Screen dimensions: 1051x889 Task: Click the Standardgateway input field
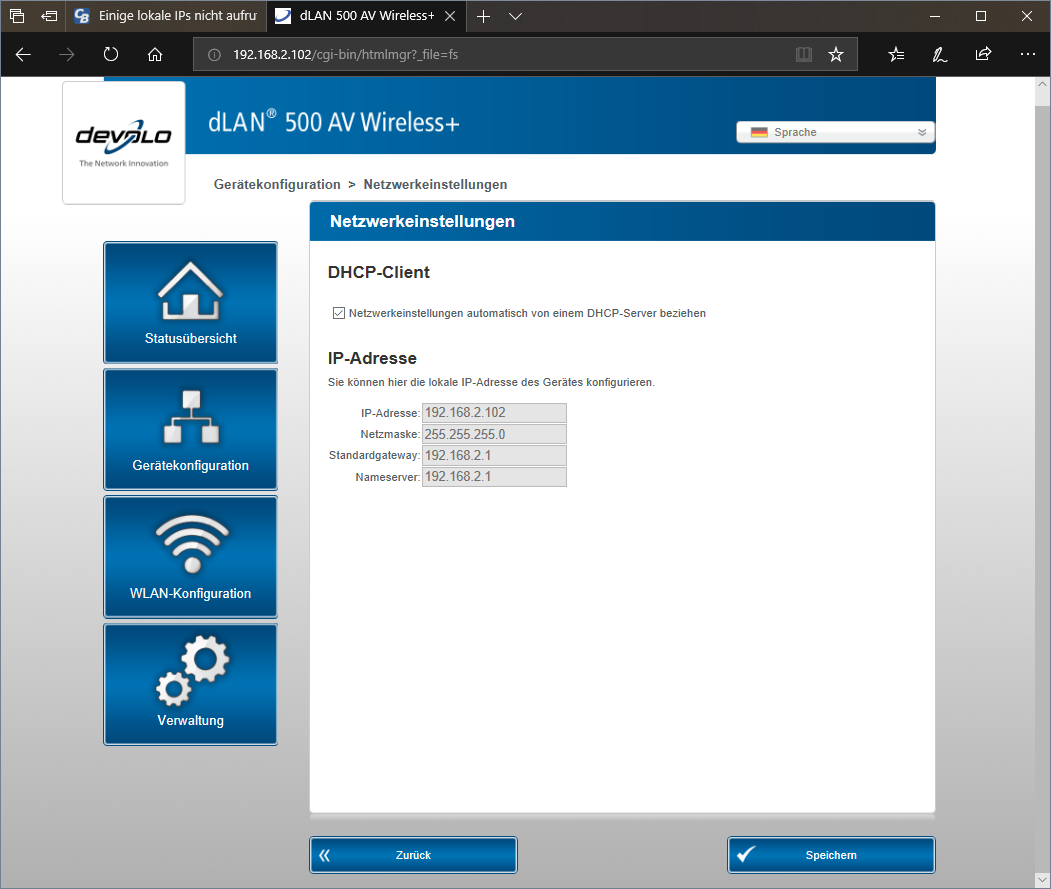coord(494,455)
